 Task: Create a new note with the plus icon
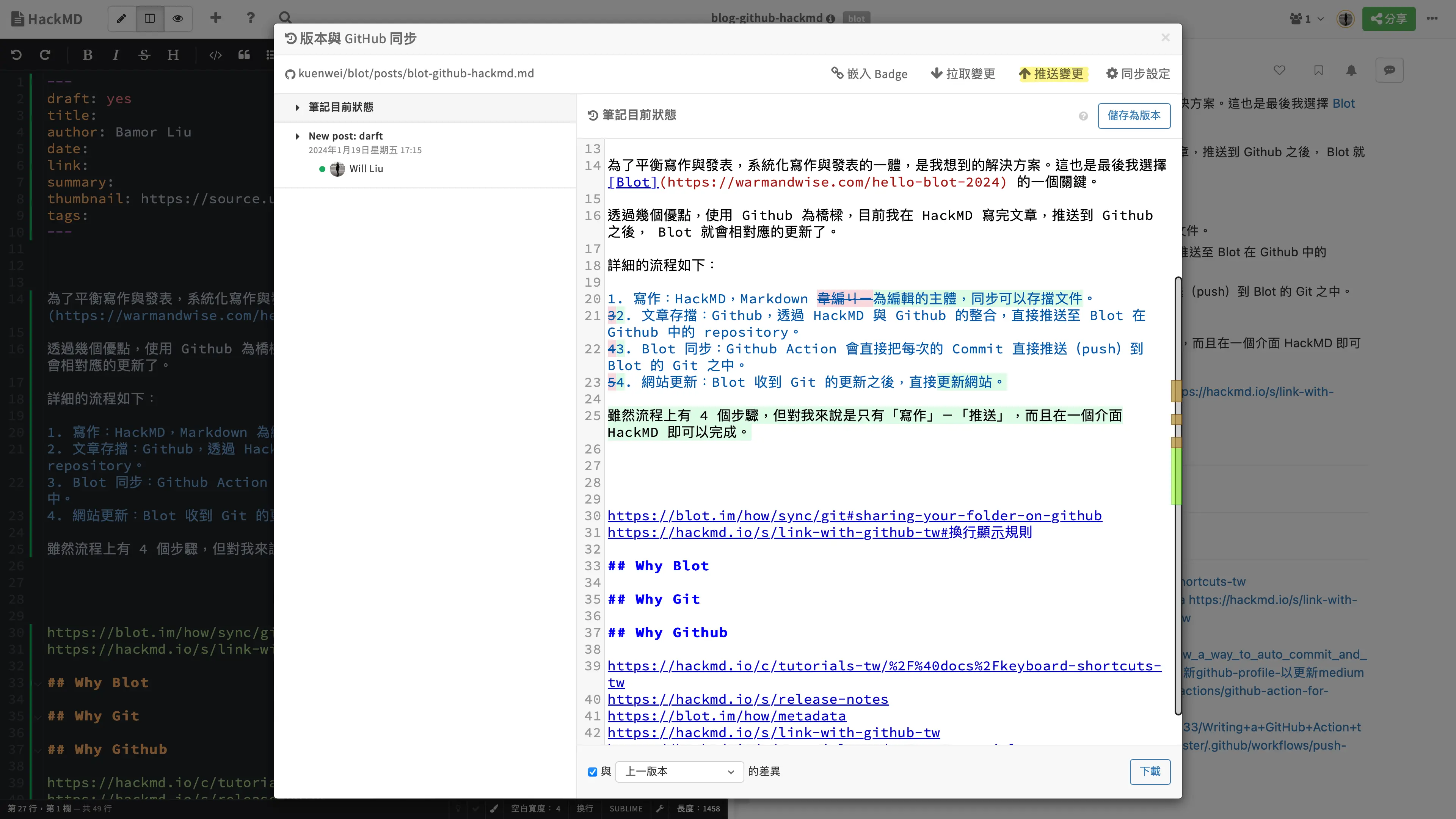[x=215, y=18]
